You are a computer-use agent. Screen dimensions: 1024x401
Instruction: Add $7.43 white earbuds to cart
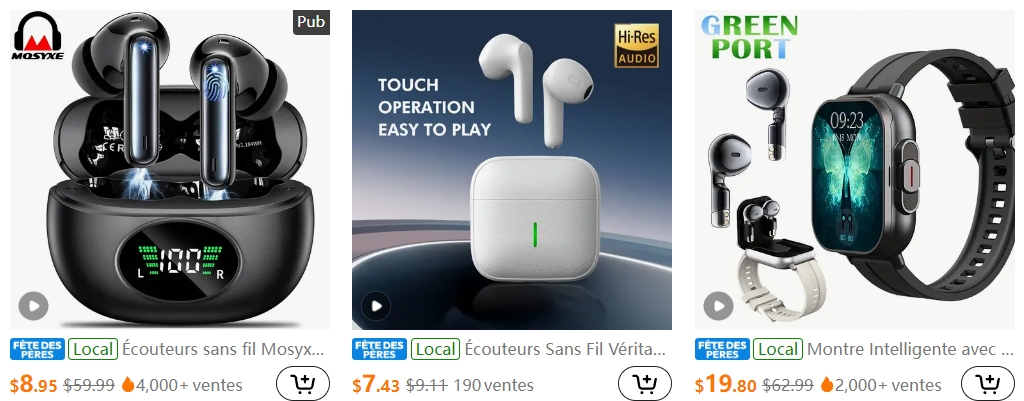(645, 383)
